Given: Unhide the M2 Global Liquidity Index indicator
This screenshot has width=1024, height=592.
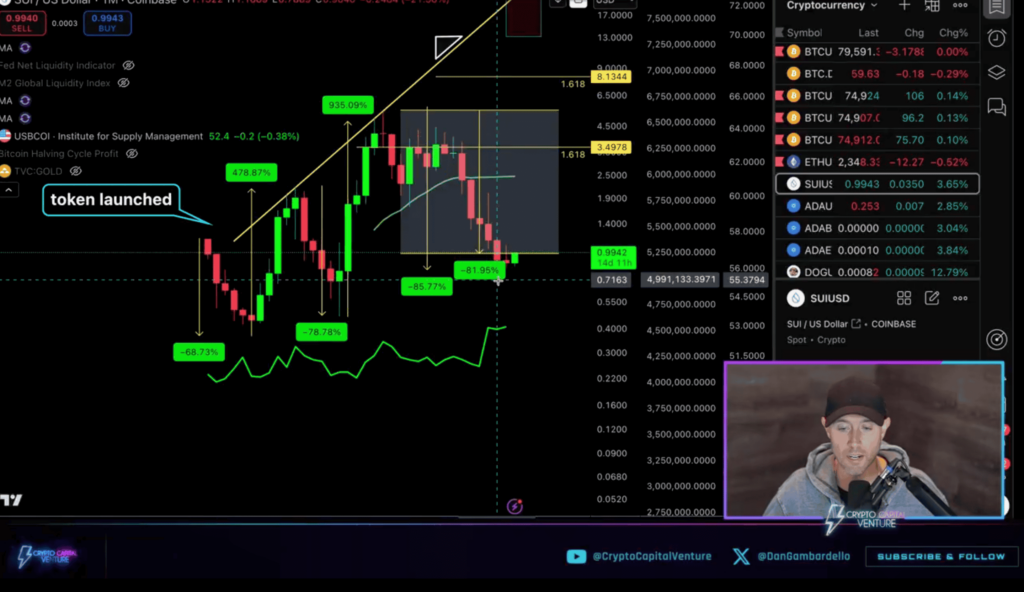Looking at the screenshot, I should pyautogui.click(x=123, y=83).
